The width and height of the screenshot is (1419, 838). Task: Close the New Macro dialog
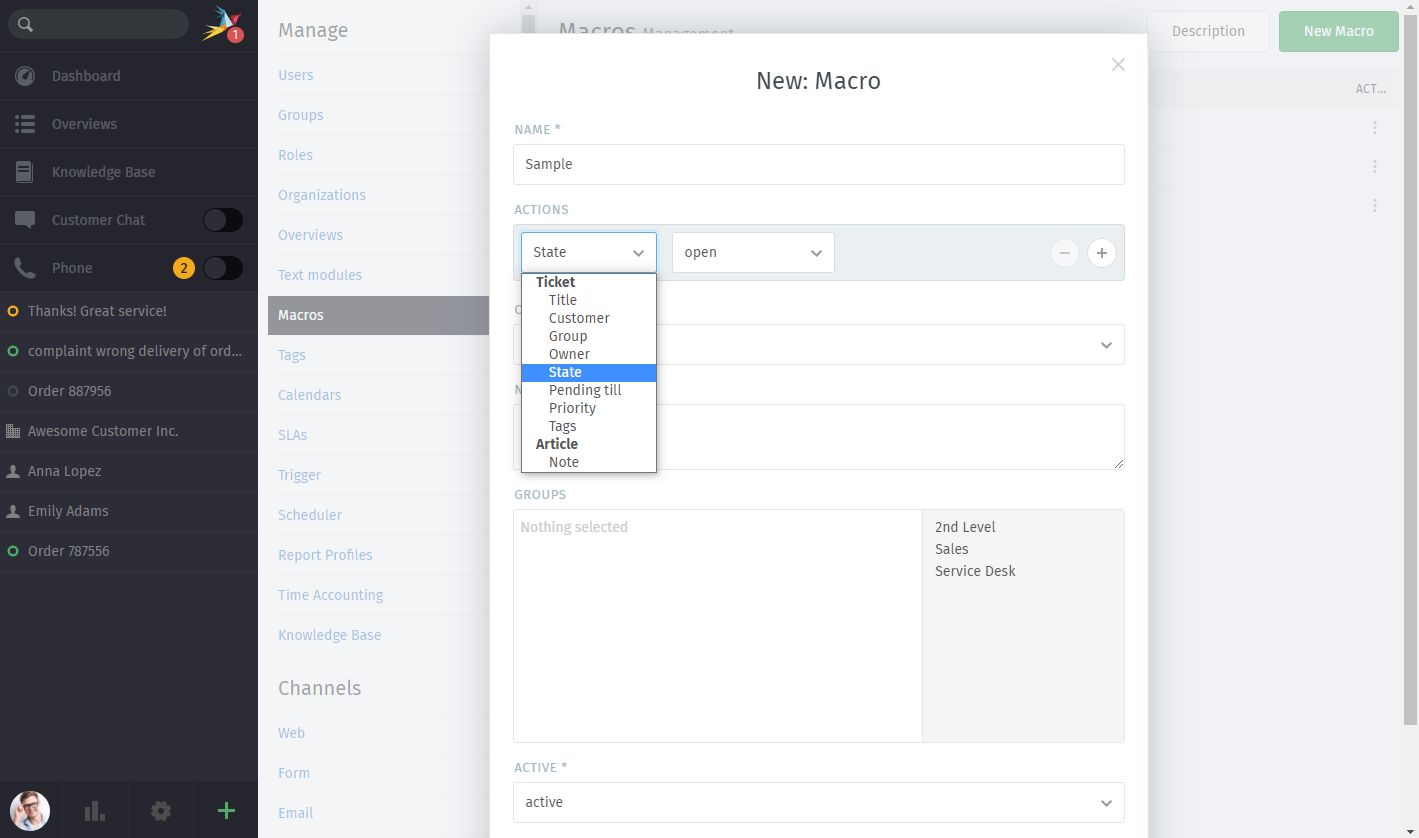1118,65
